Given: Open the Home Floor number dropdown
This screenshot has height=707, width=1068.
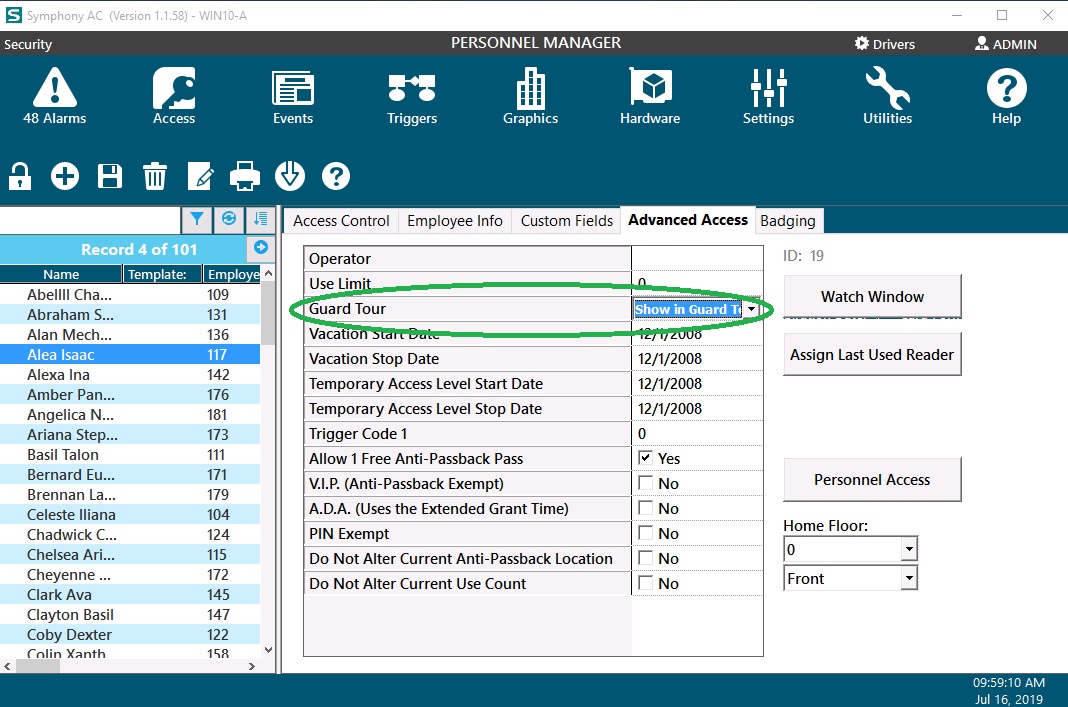Looking at the screenshot, I should (x=909, y=549).
